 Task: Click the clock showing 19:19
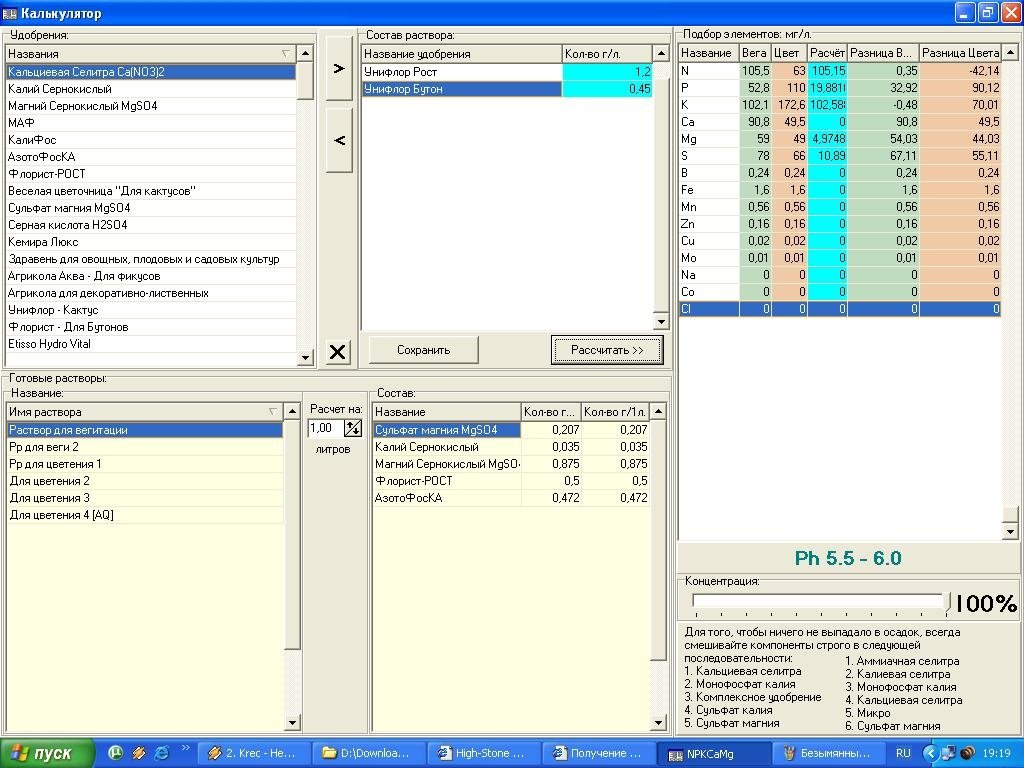pyautogui.click(x=997, y=753)
